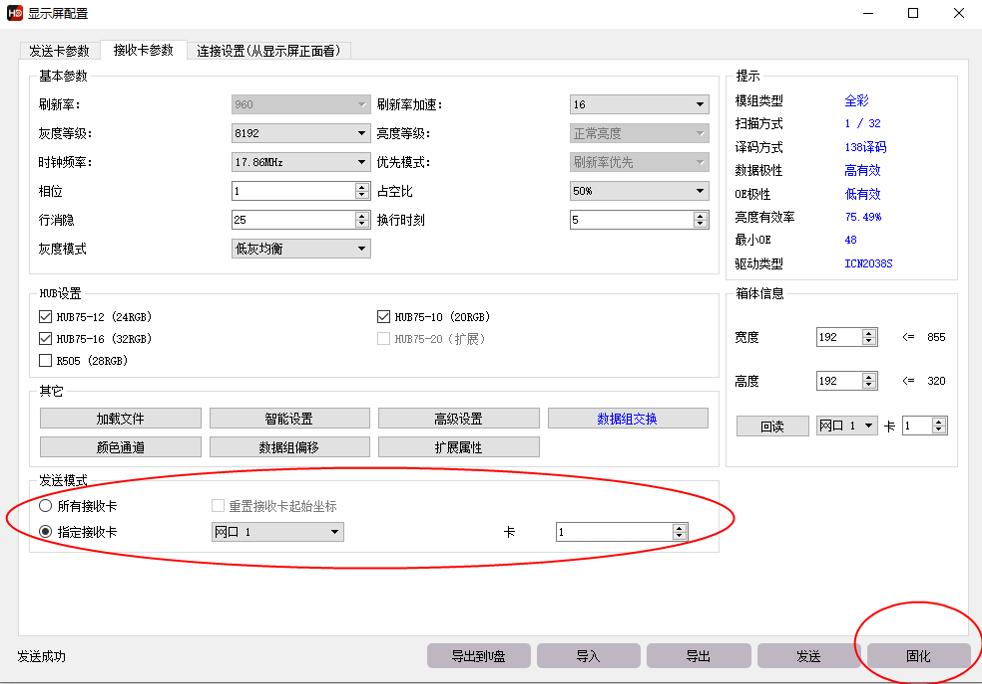This screenshot has width=982, height=684.
Task: Increase 宽度 with its up stepper arrow
Action: pos(866,333)
